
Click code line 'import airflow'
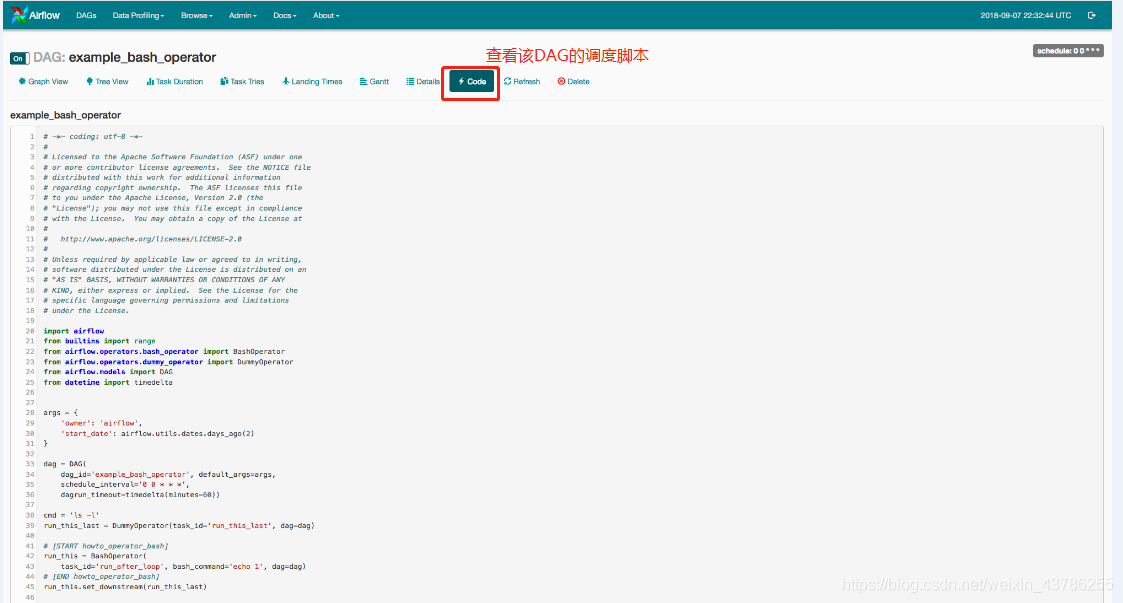click(x=74, y=331)
